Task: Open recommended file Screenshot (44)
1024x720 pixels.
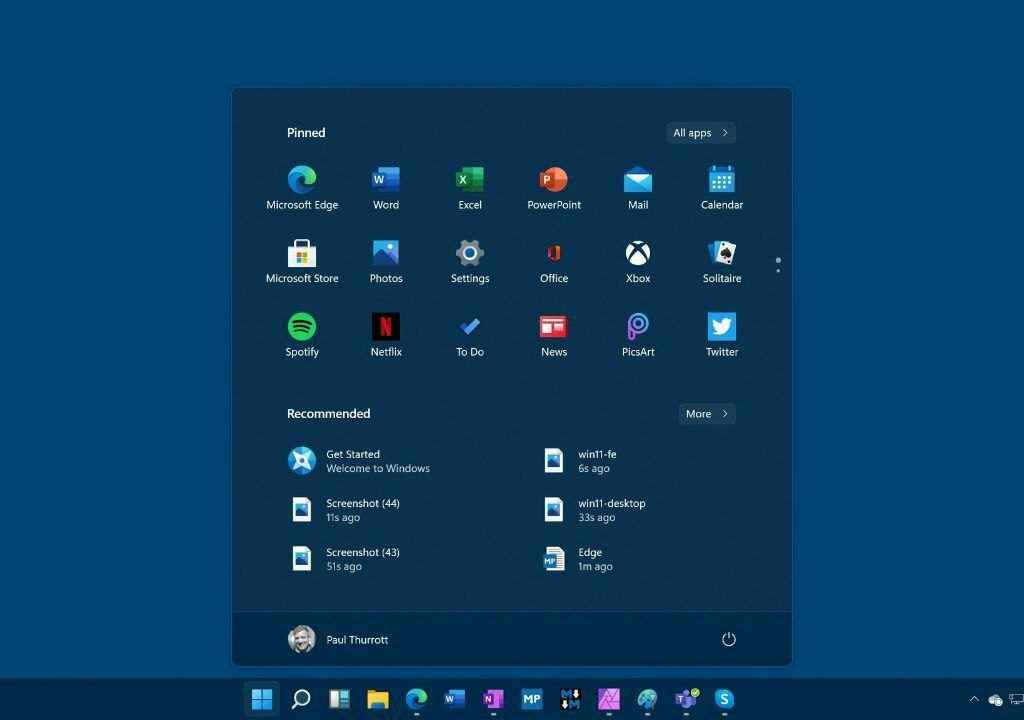Action: coord(345,510)
